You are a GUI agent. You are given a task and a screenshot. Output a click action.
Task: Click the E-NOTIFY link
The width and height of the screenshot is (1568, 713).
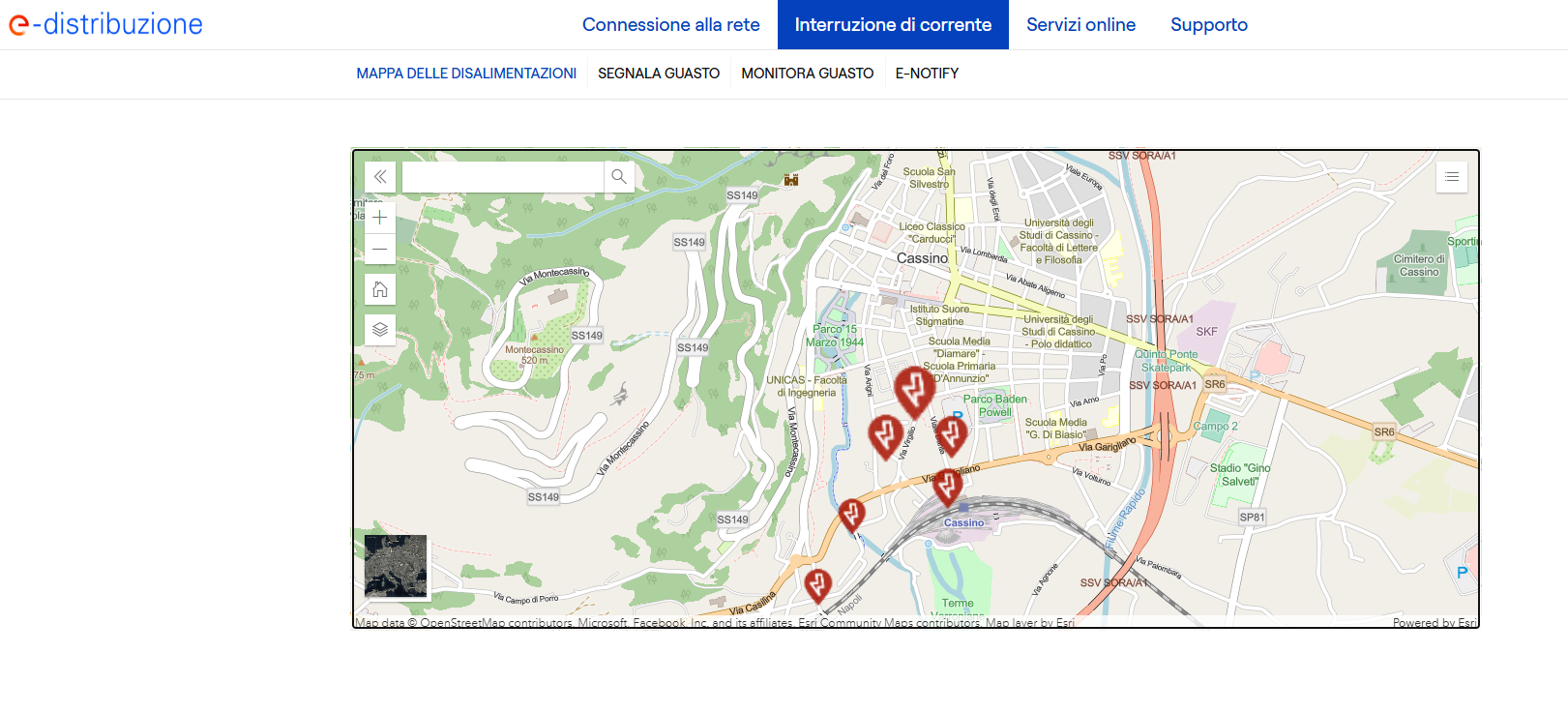(x=927, y=74)
